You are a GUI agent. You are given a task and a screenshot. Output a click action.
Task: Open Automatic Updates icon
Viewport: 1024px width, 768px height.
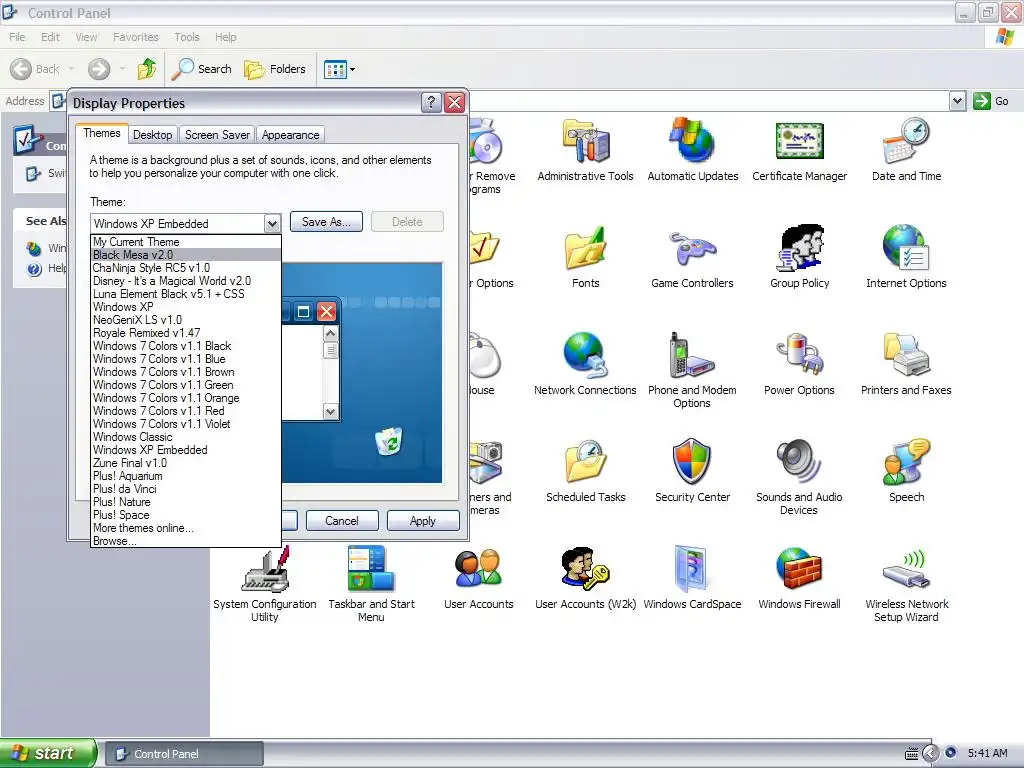[692, 140]
